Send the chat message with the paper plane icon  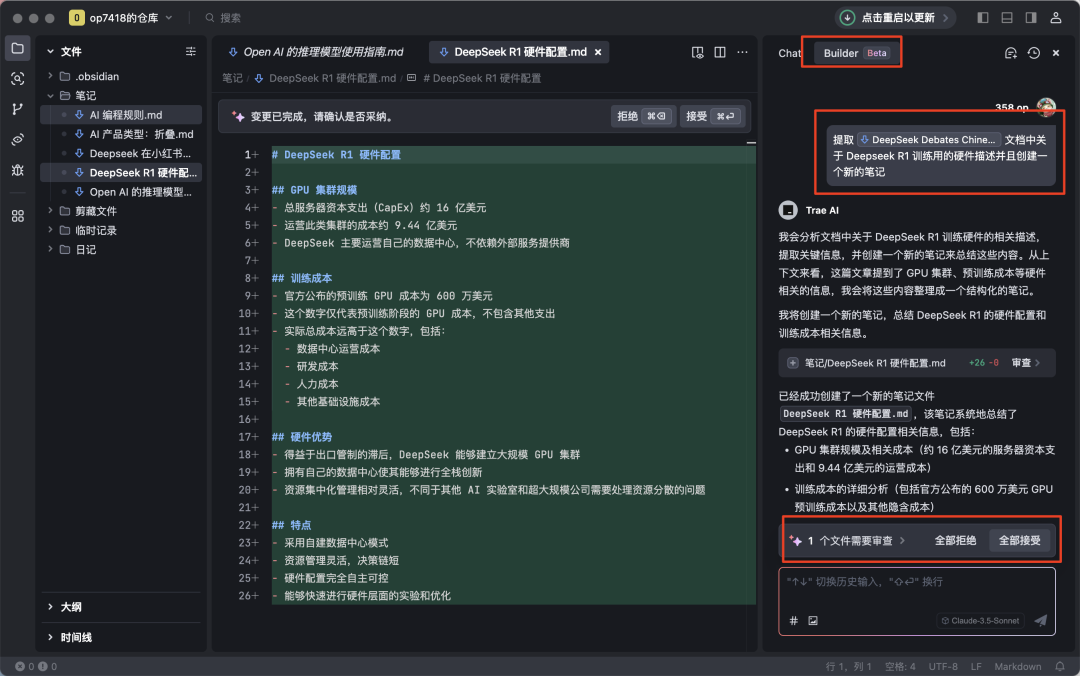tap(1040, 620)
